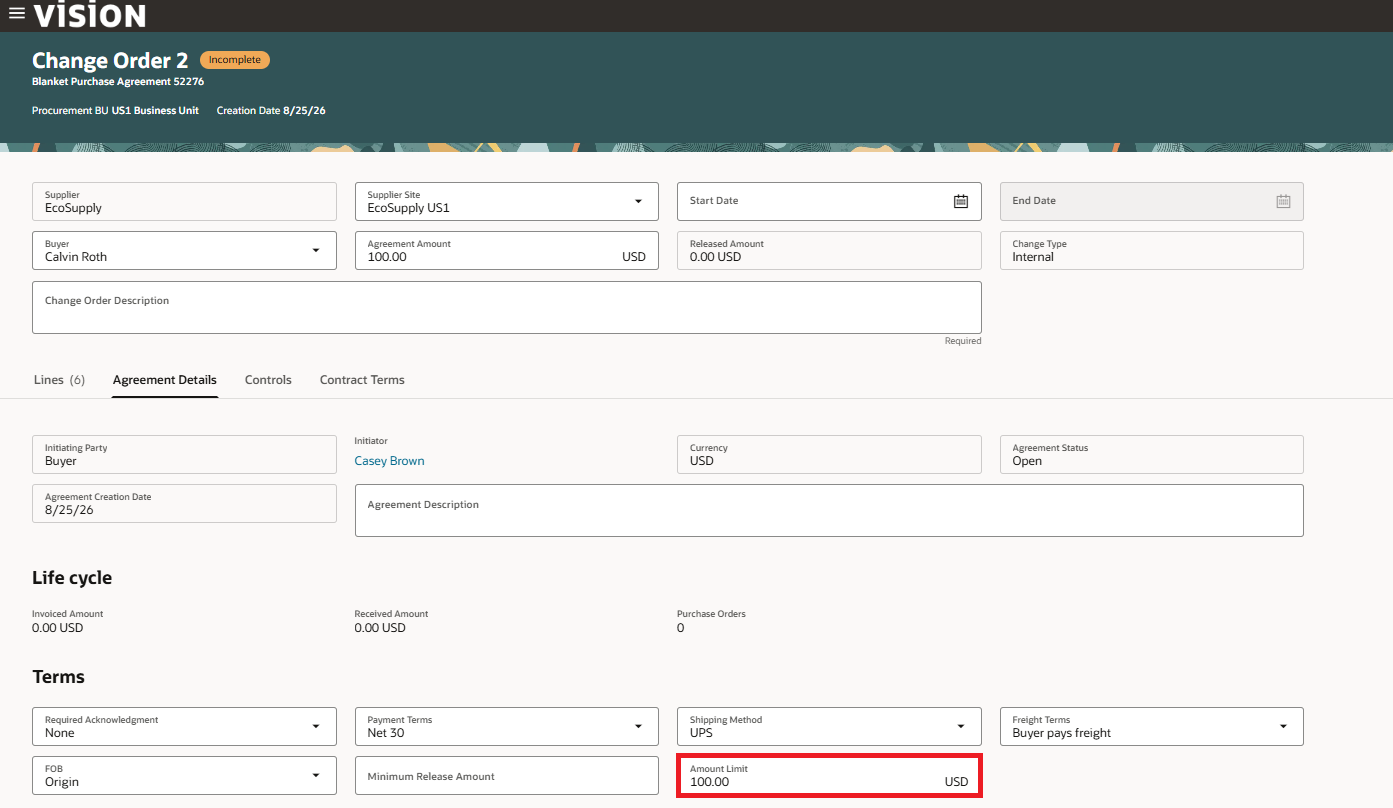The height and width of the screenshot is (808, 1393).
Task: Click the Received Amount value
Action: (381, 628)
